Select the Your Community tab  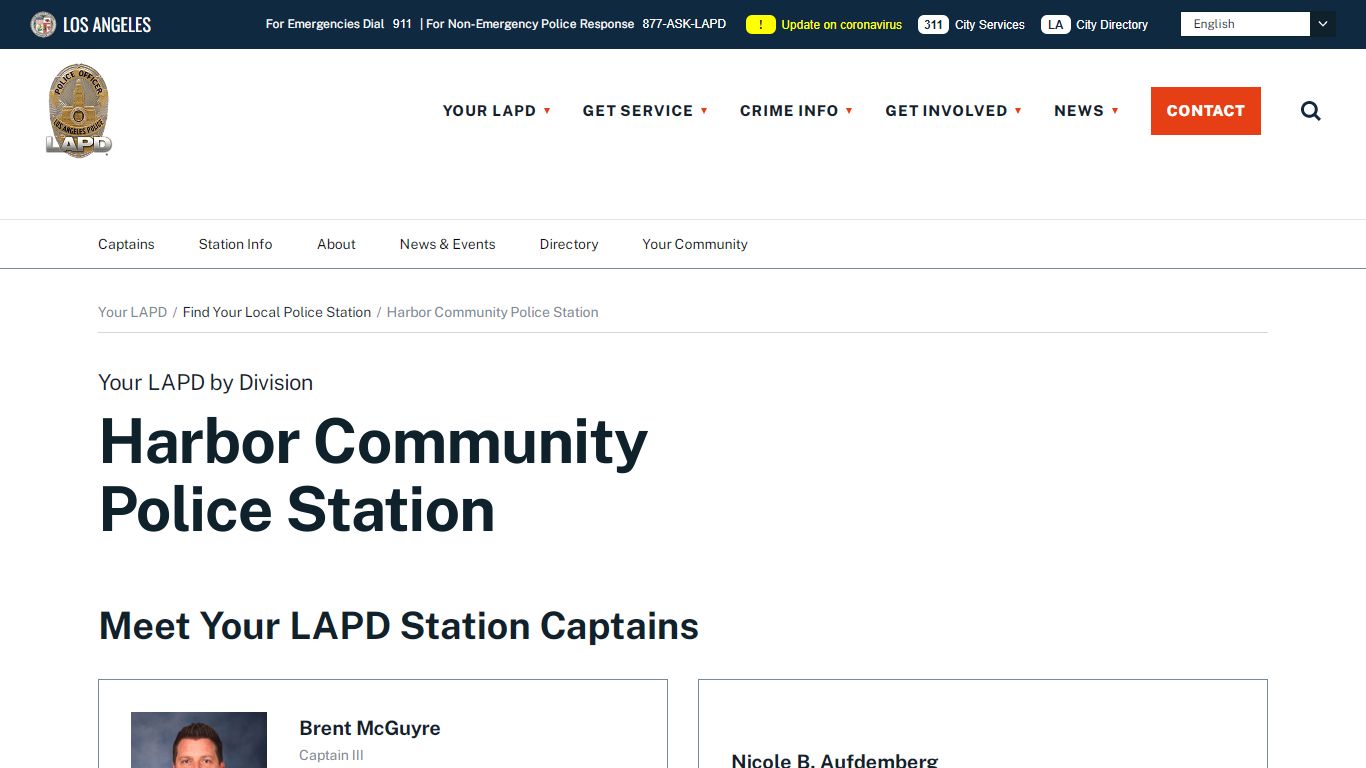695,244
